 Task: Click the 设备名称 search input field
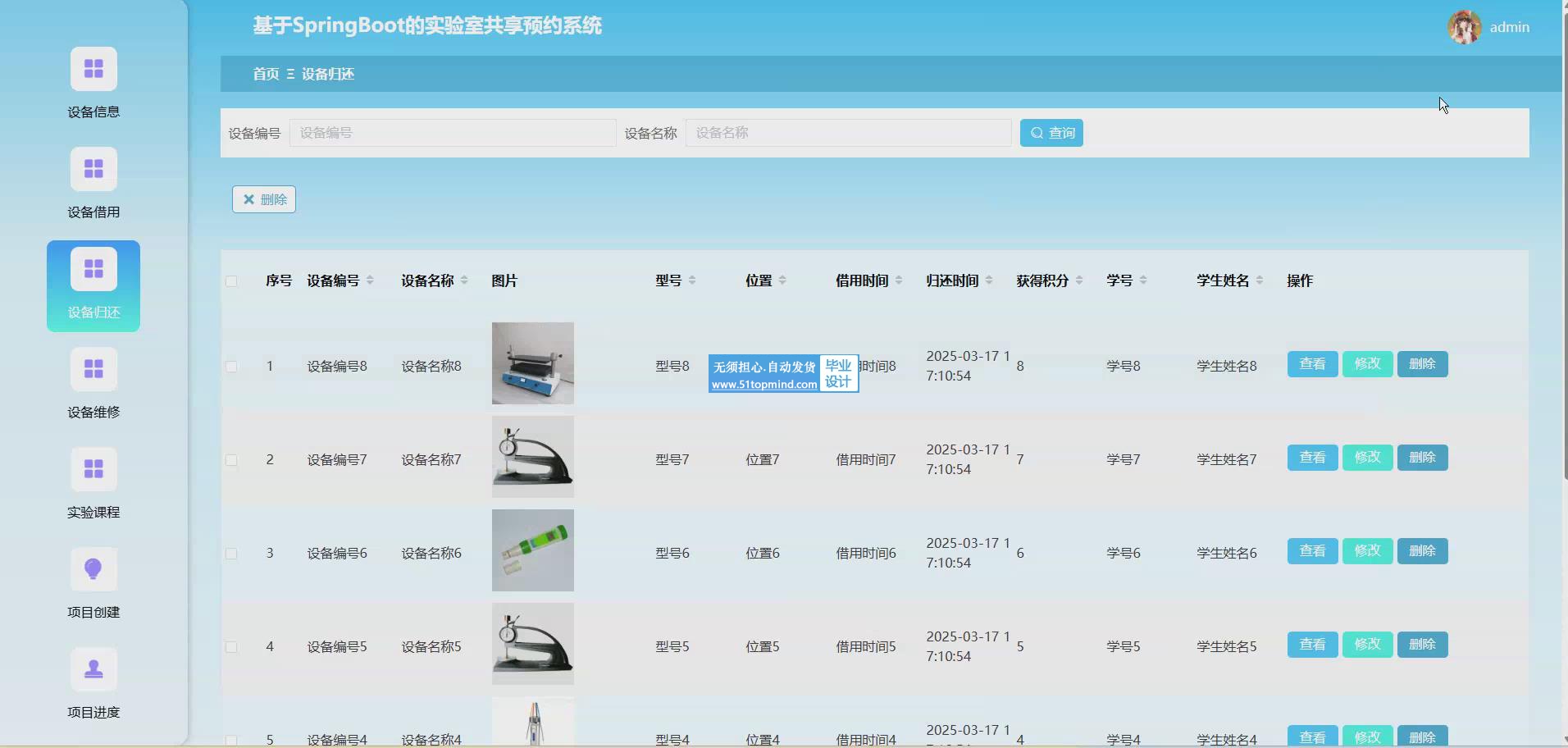848,133
